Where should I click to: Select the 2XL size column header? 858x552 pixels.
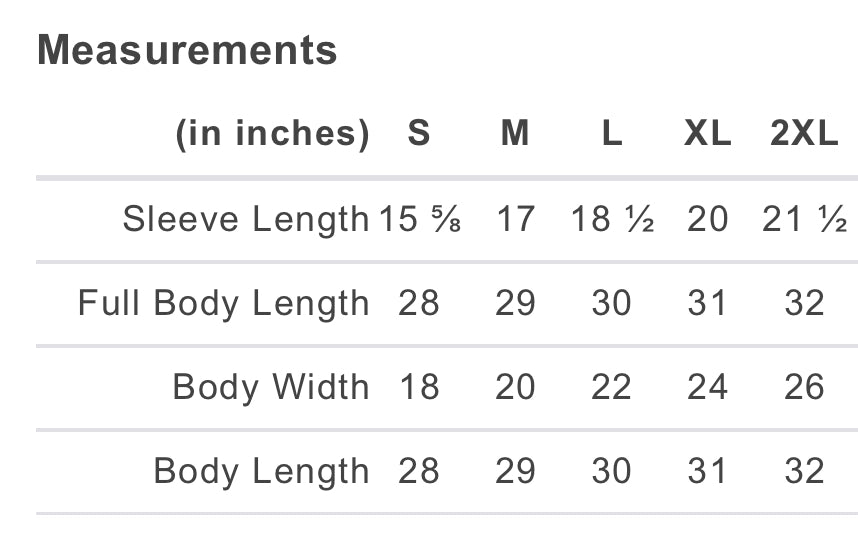[x=804, y=133]
